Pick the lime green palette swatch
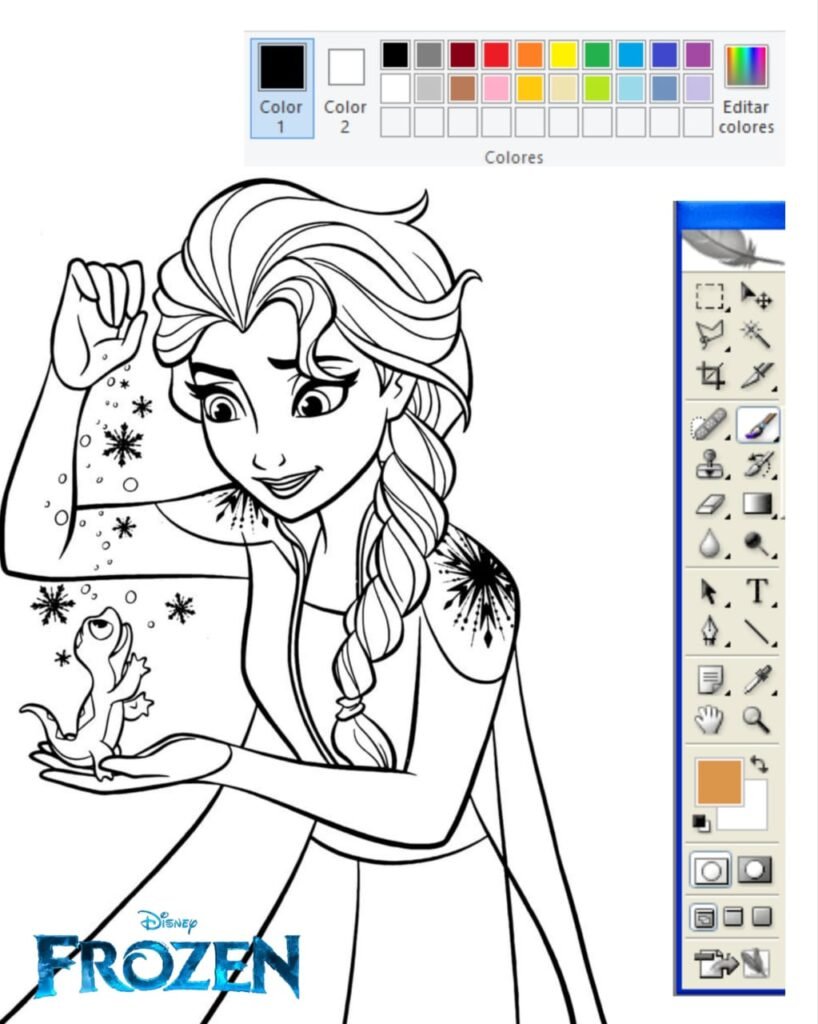 (597, 88)
